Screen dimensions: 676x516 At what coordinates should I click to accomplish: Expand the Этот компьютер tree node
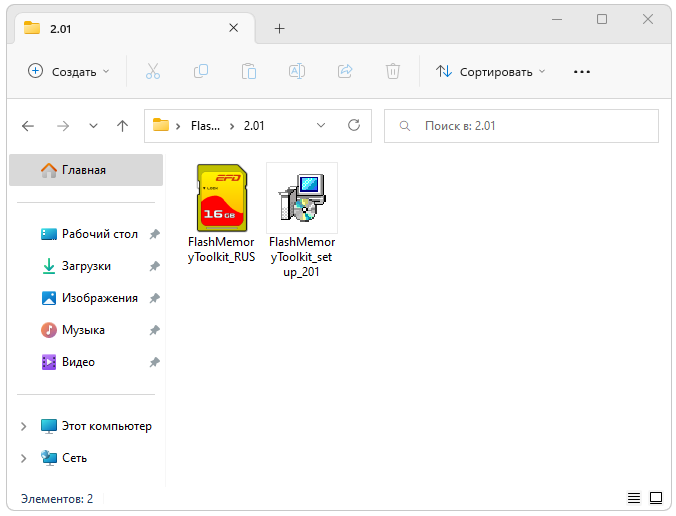tap(23, 426)
